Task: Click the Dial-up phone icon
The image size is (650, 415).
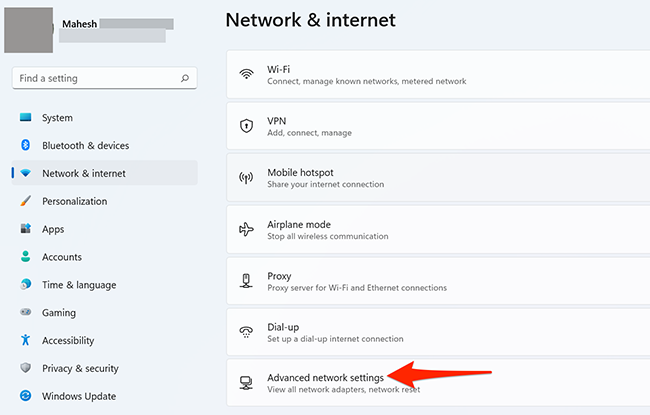Action: (246, 332)
